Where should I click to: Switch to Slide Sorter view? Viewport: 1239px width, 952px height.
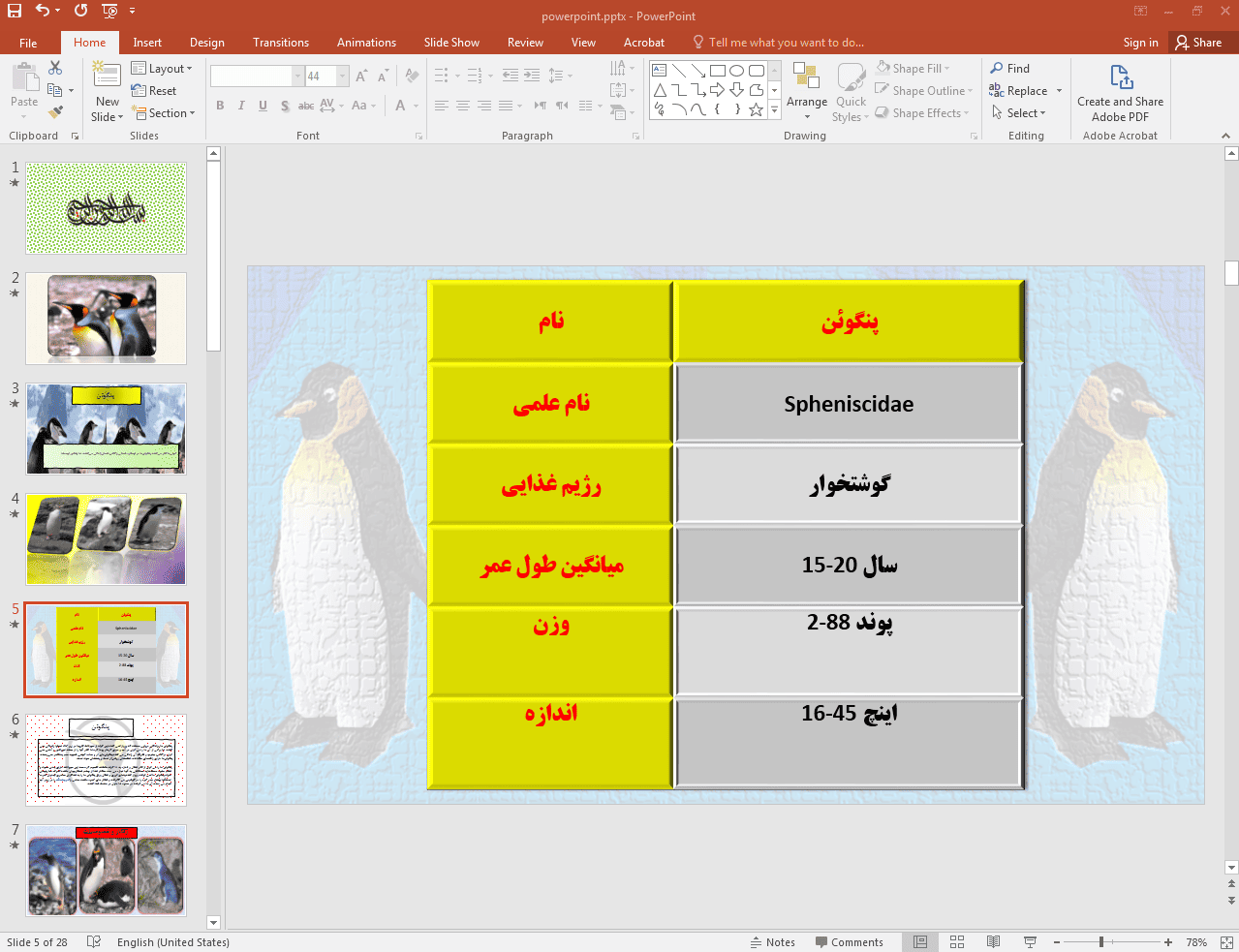click(957, 942)
